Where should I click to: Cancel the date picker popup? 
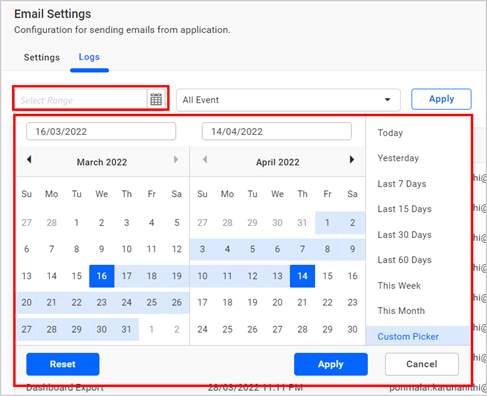click(x=422, y=364)
